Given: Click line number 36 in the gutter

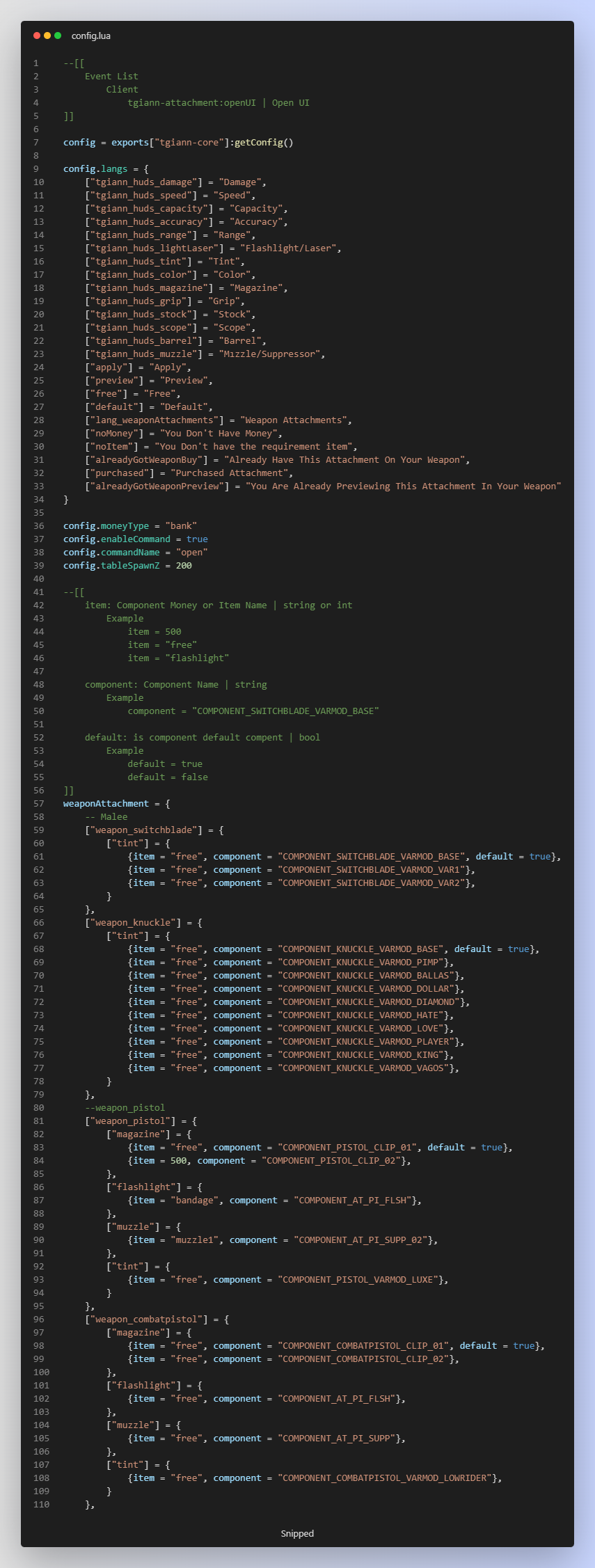Looking at the screenshot, I should (38, 526).
